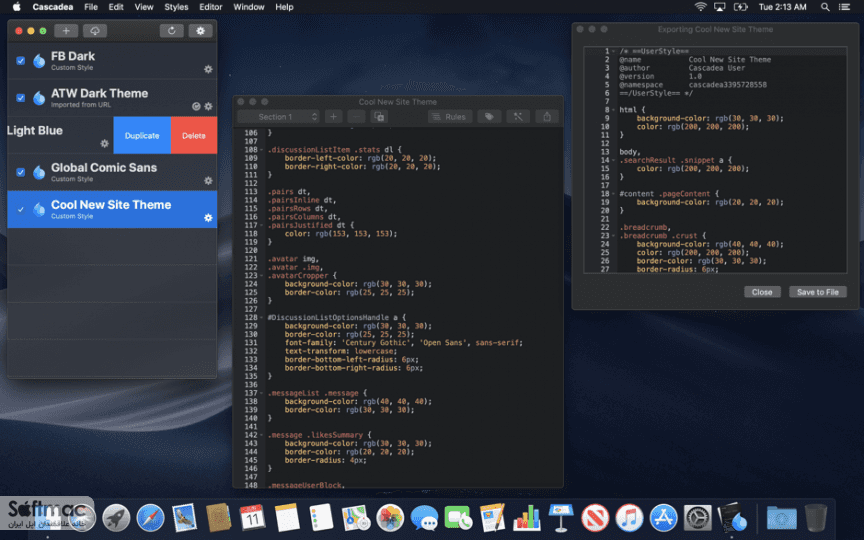Collapse the rule at editor line 128

pyautogui.click(x=262, y=317)
